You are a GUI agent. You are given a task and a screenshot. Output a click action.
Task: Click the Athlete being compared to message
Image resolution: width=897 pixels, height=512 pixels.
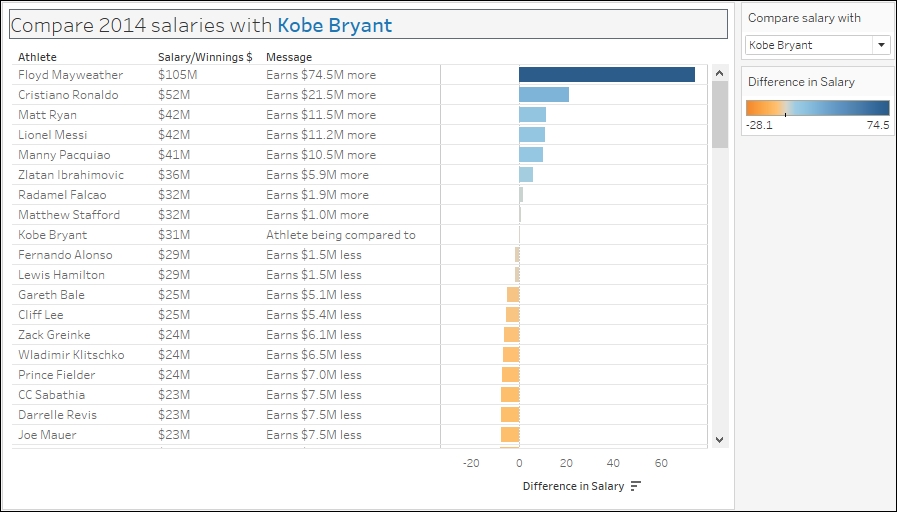point(340,235)
